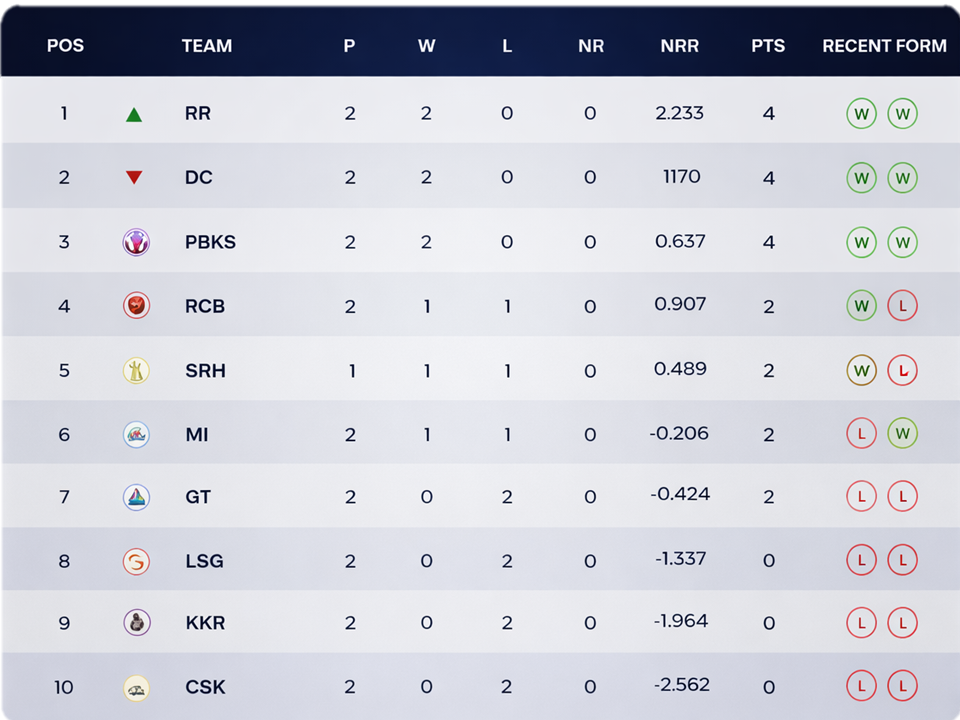Select the TEAM column header
Viewport: 960px width, 720px height.
pyautogui.click(x=207, y=46)
